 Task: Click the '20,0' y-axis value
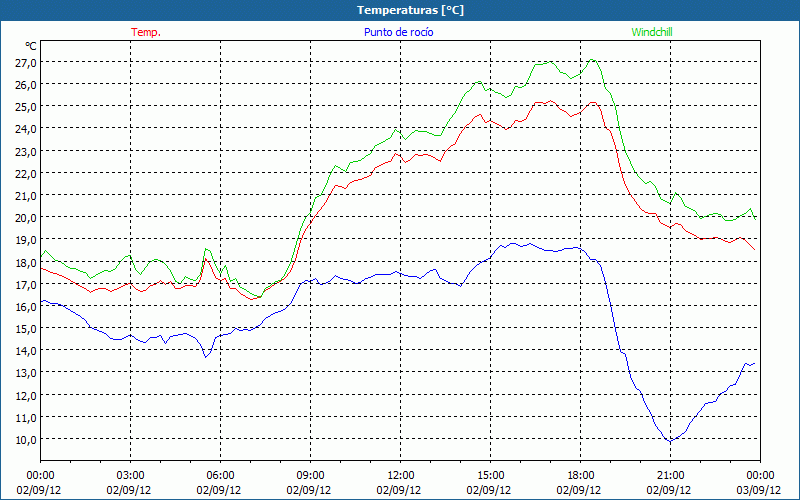26,217
